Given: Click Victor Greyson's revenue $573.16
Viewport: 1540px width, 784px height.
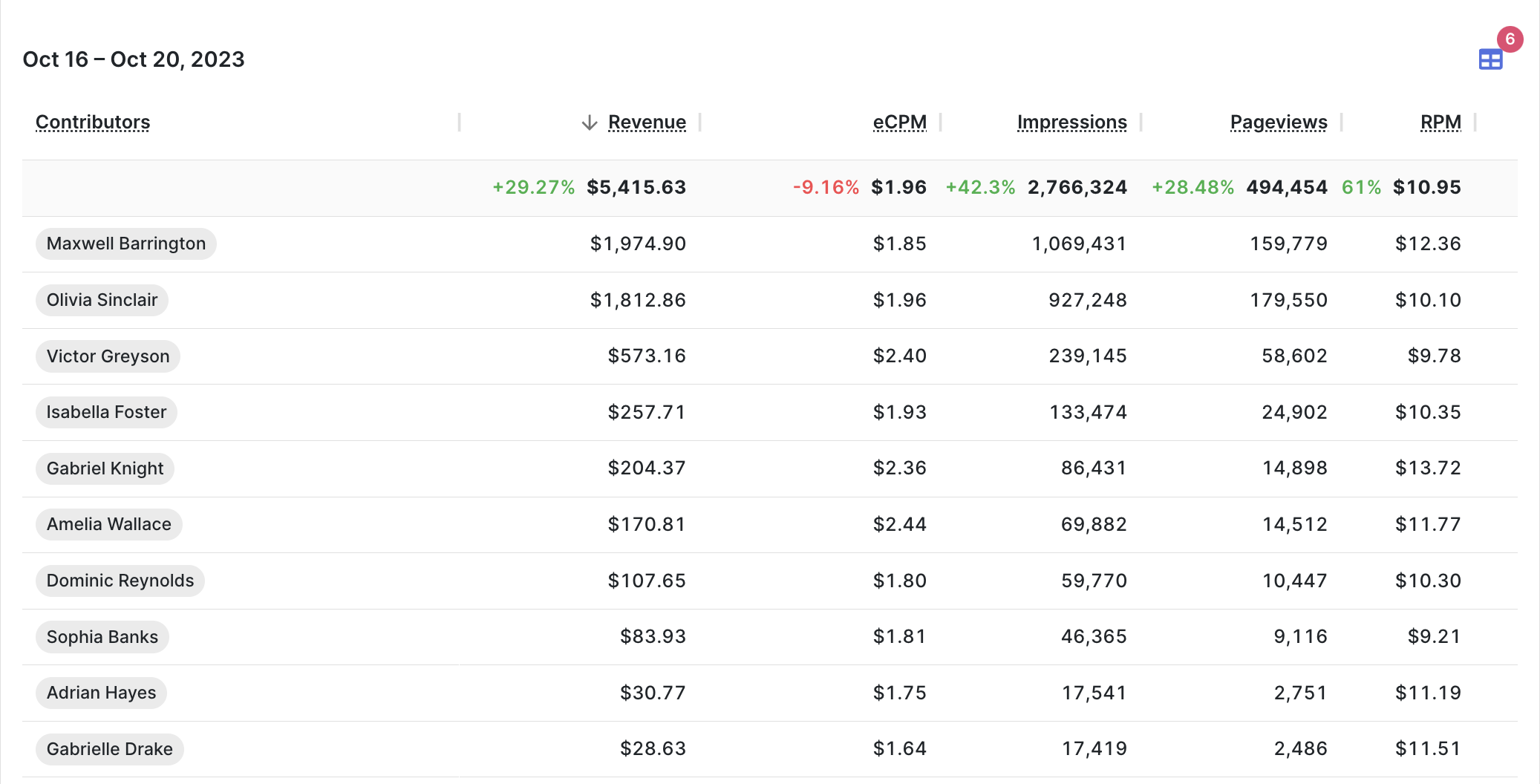Looking at the screenshot, I should coord(647,356).
